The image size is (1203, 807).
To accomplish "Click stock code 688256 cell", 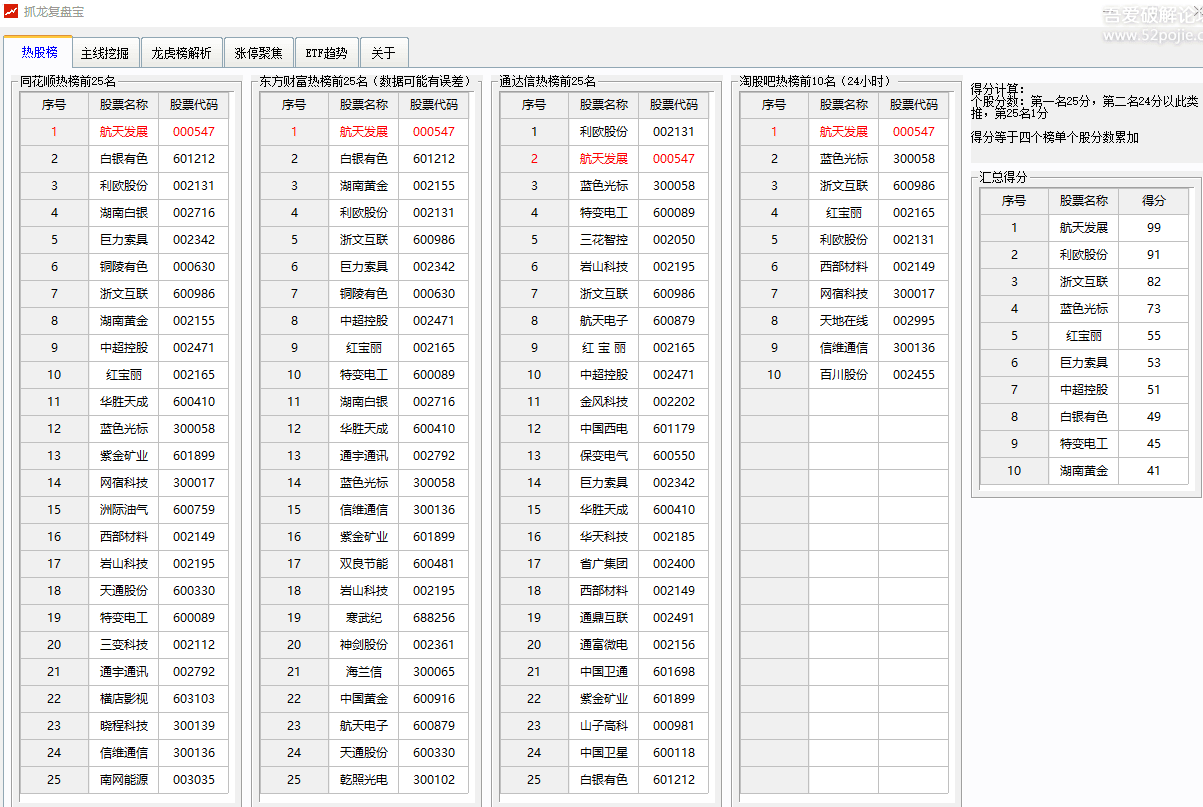I will coord(433,618).
